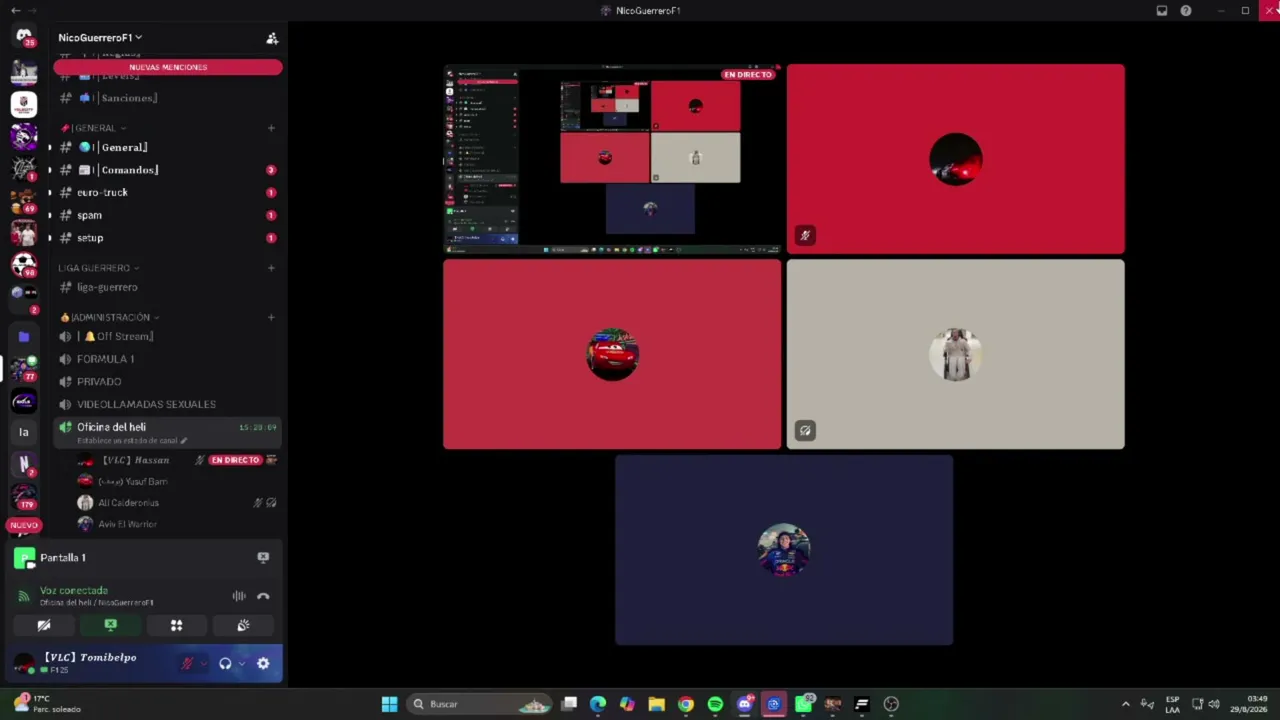Open the 'la' server icon
The height and width of the screenshot is (720, 1280).
[x=24, y=432]
